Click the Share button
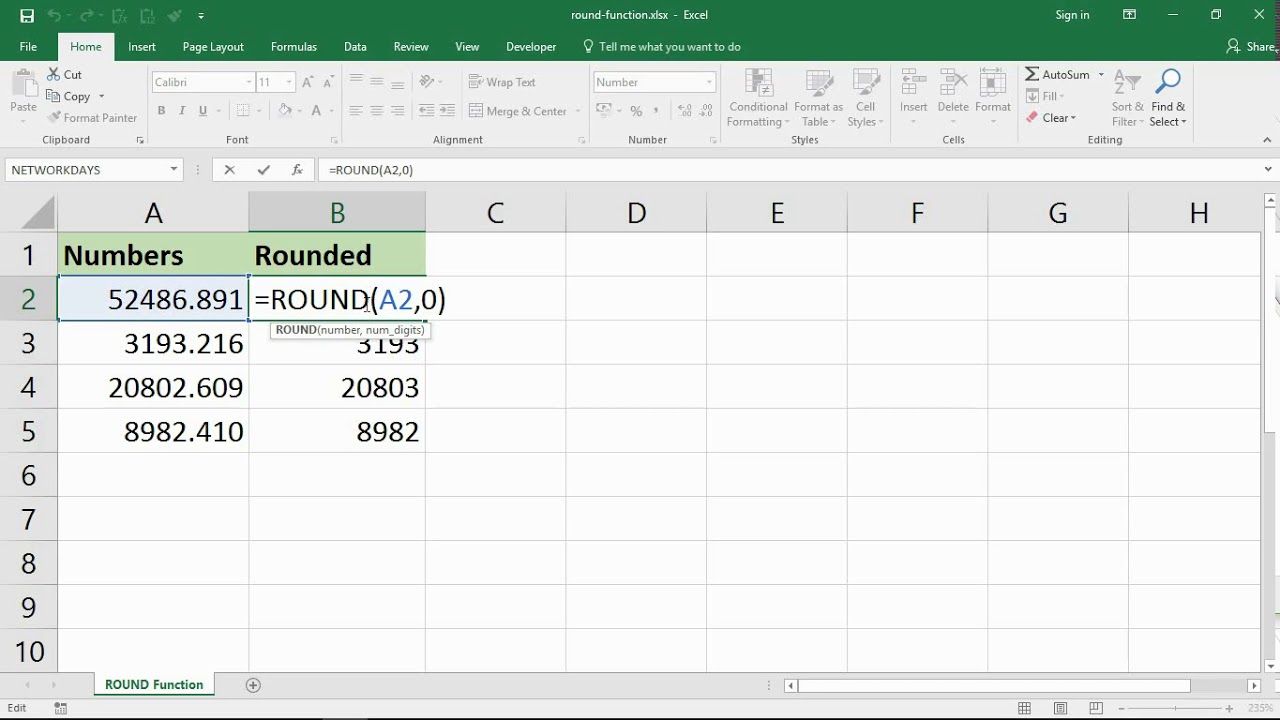The height and width of the screenshot is (720, 1280). pyautogui.click(x=1251, y=47)
